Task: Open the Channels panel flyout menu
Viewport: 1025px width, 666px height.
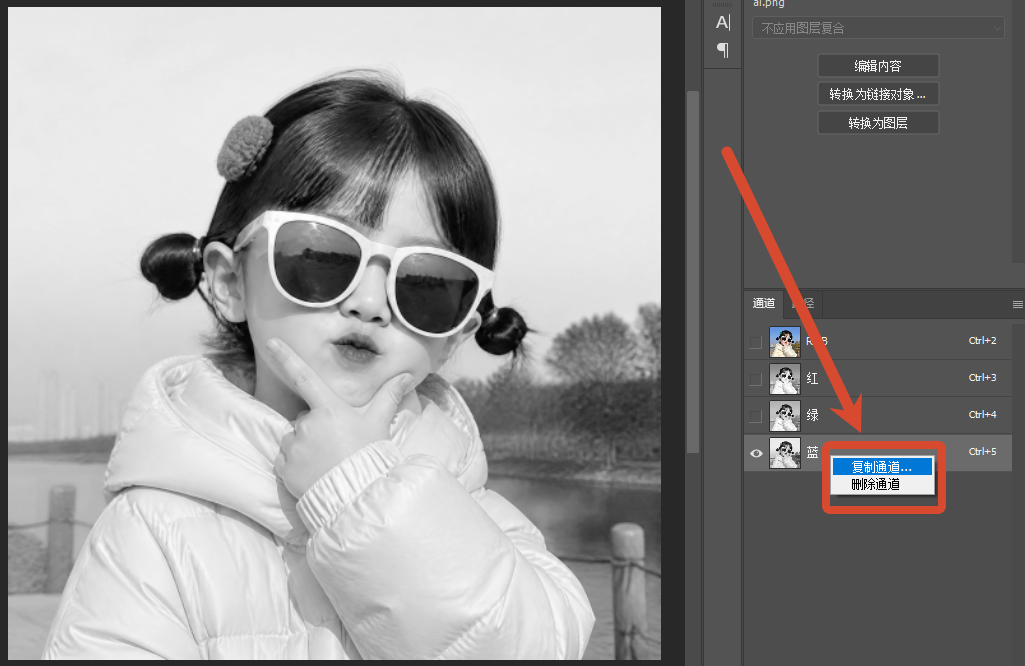Action: point(1017,304)
